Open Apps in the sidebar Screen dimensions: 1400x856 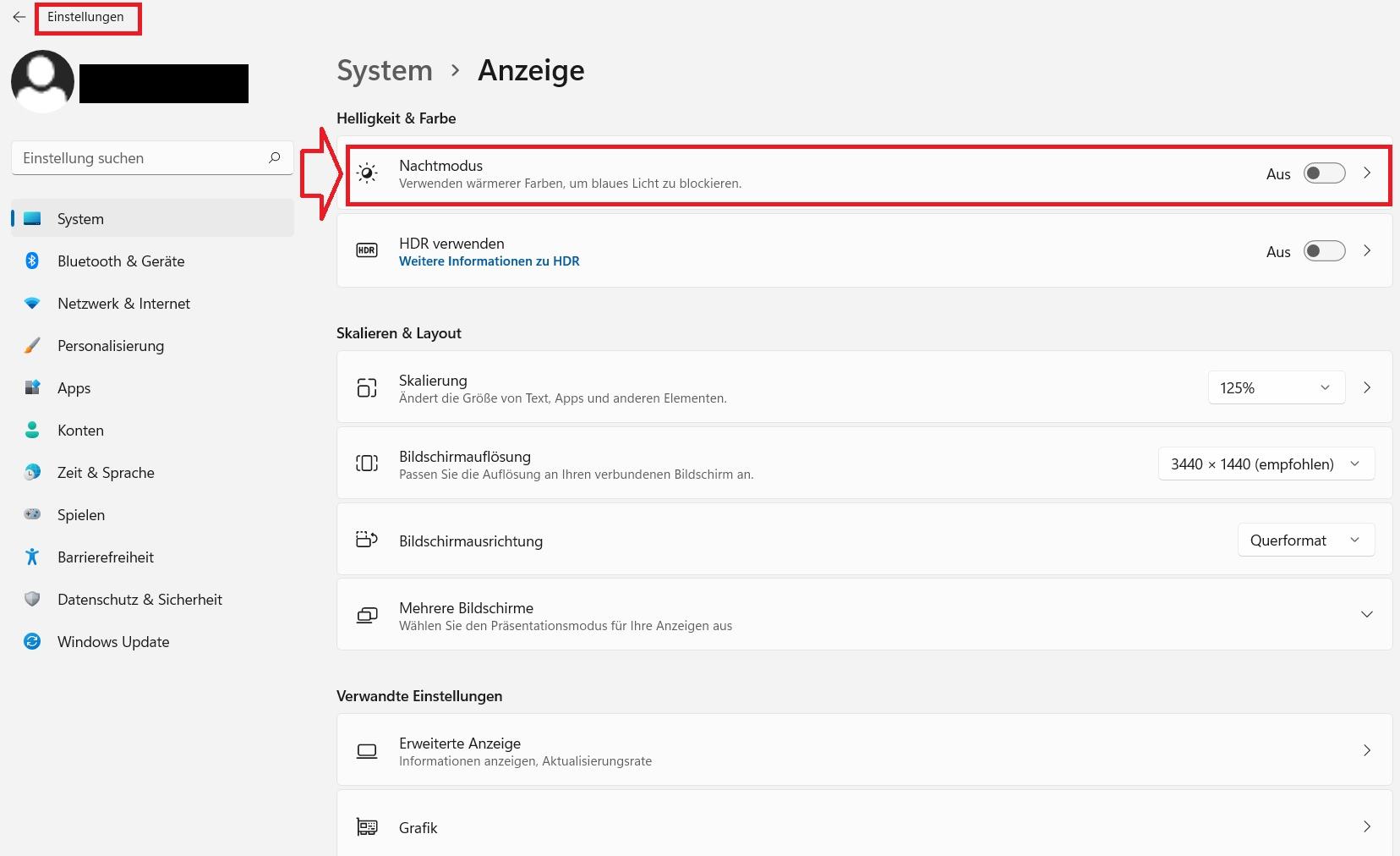[74, 387]
